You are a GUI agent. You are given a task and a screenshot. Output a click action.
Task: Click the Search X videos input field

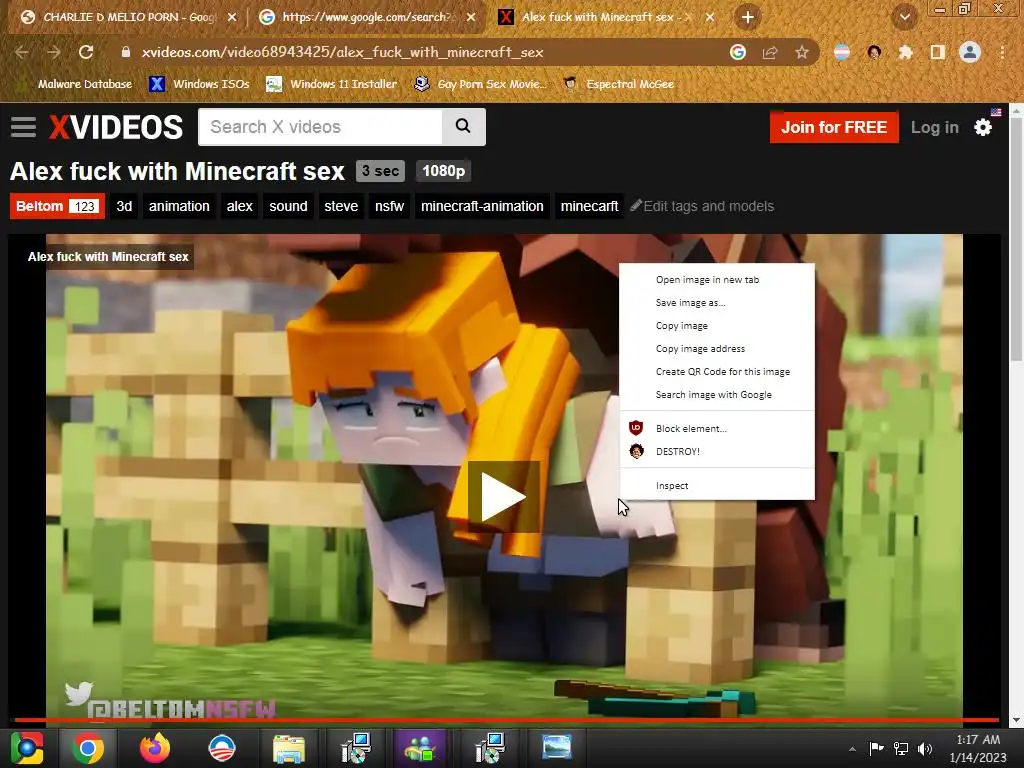pos(320,126)
